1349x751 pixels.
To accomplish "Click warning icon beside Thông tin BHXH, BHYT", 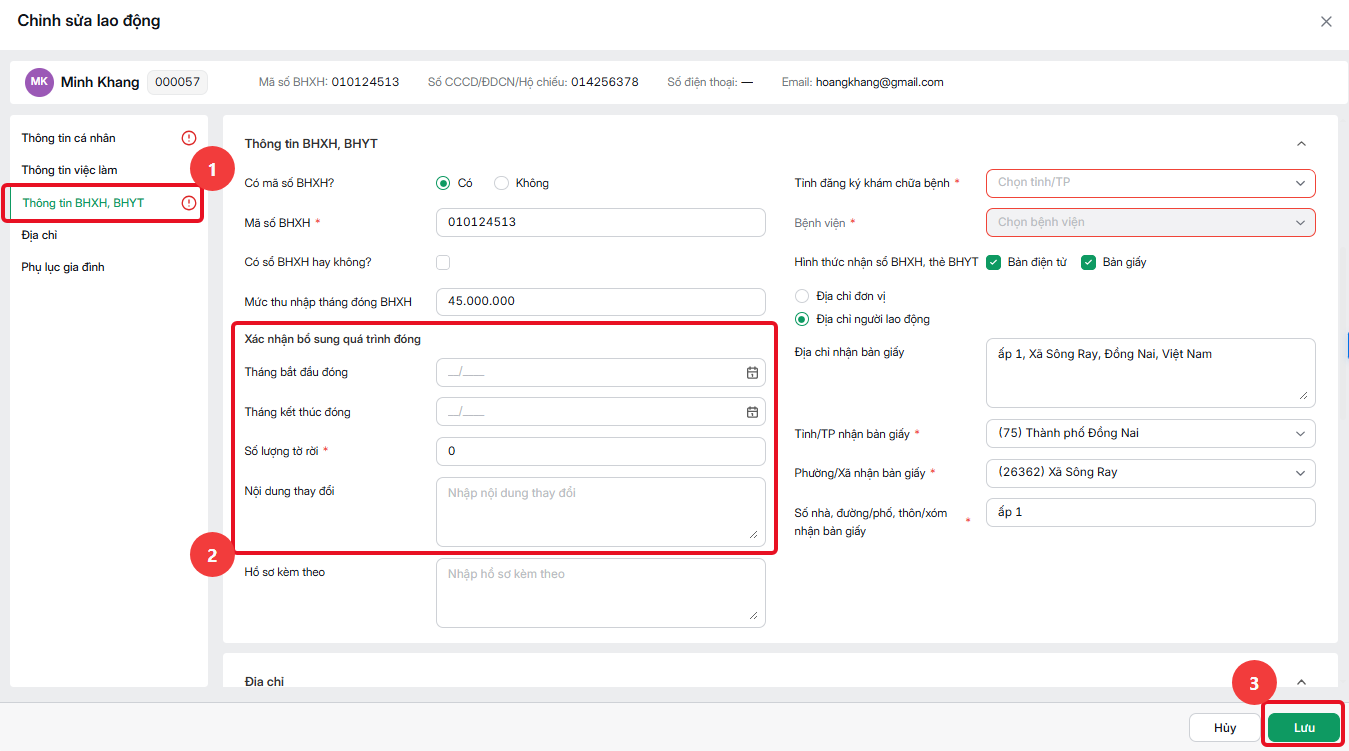I will click(189, 203).
